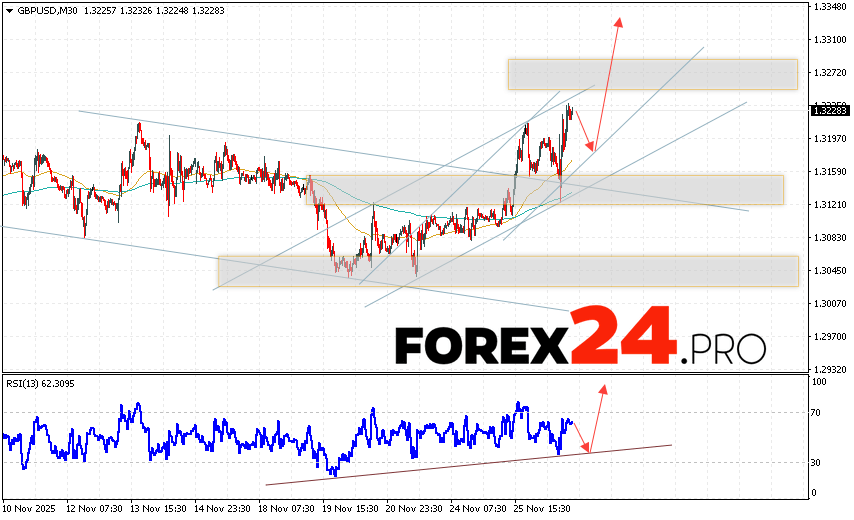Screen dimensions: 854x520
Task: Click the RSI 70 level label
Action: [x=817, y=412]
